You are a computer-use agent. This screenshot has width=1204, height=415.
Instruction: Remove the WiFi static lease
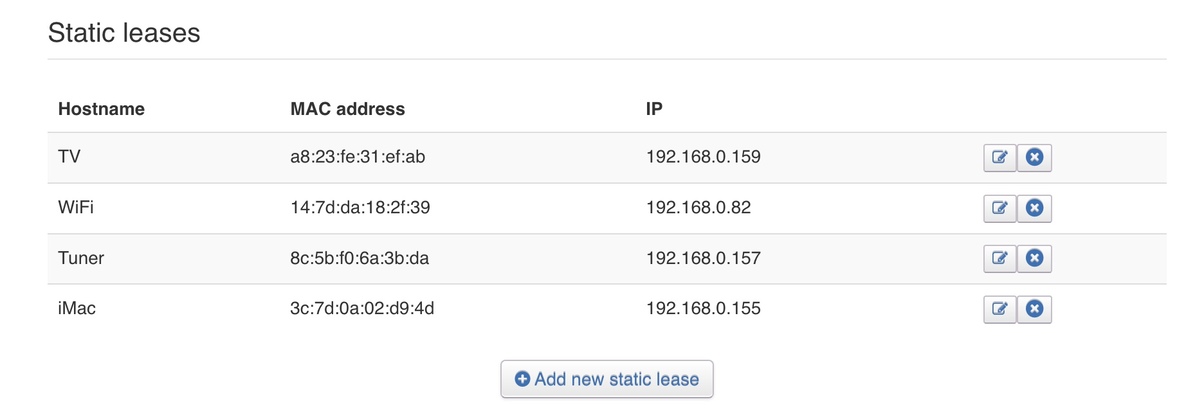pos(1035,208)
